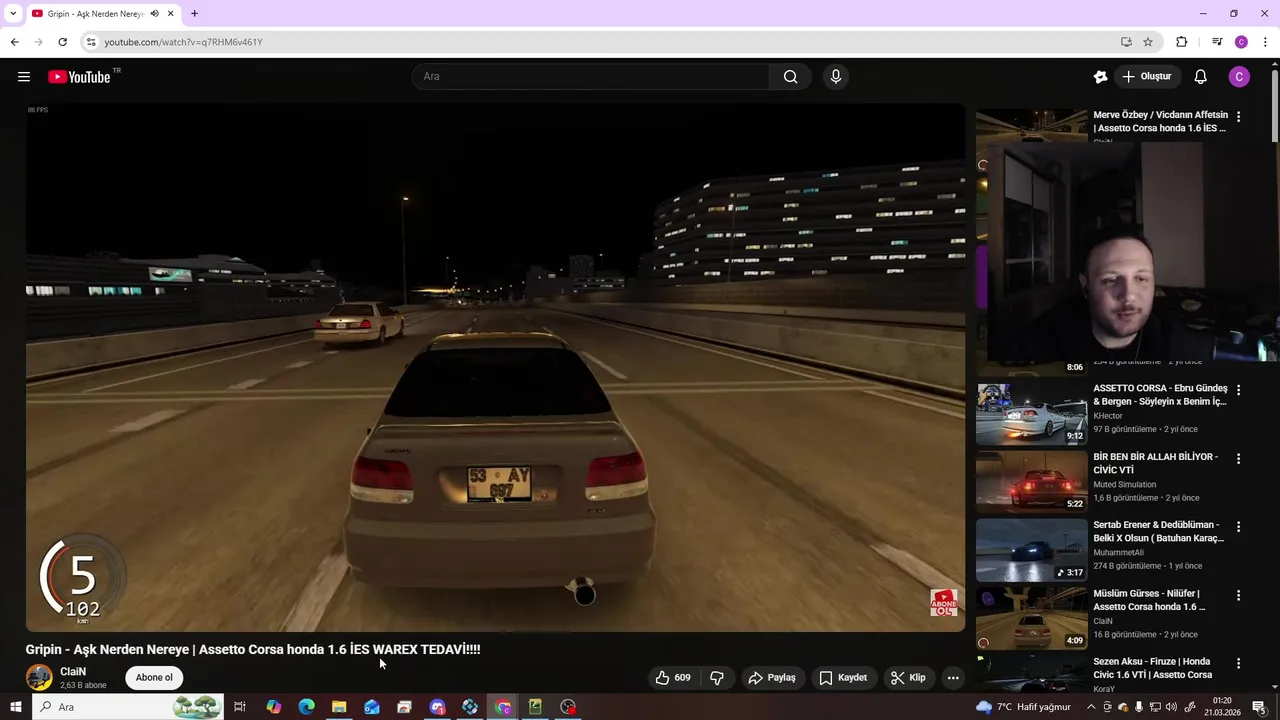Open the YouTube notifications bell

pos(1200,77)
